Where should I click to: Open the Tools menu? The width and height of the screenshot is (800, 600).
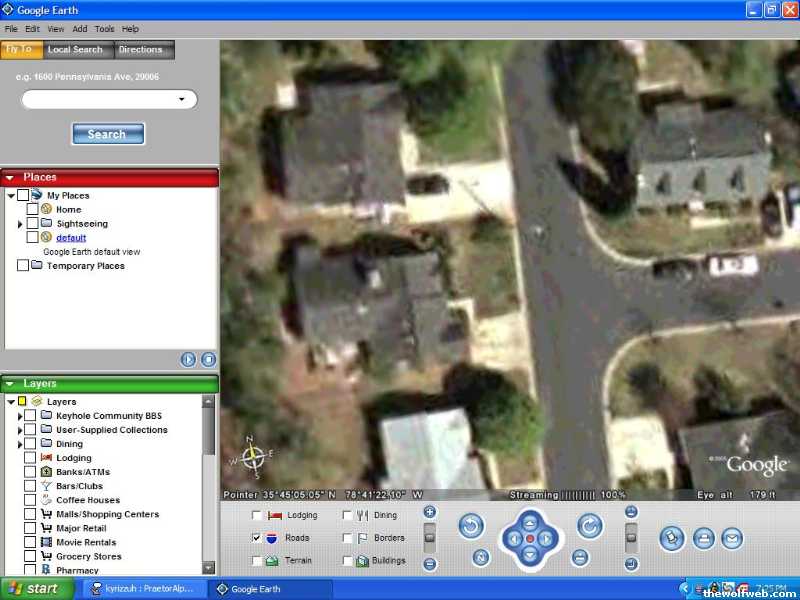point(104,29)
